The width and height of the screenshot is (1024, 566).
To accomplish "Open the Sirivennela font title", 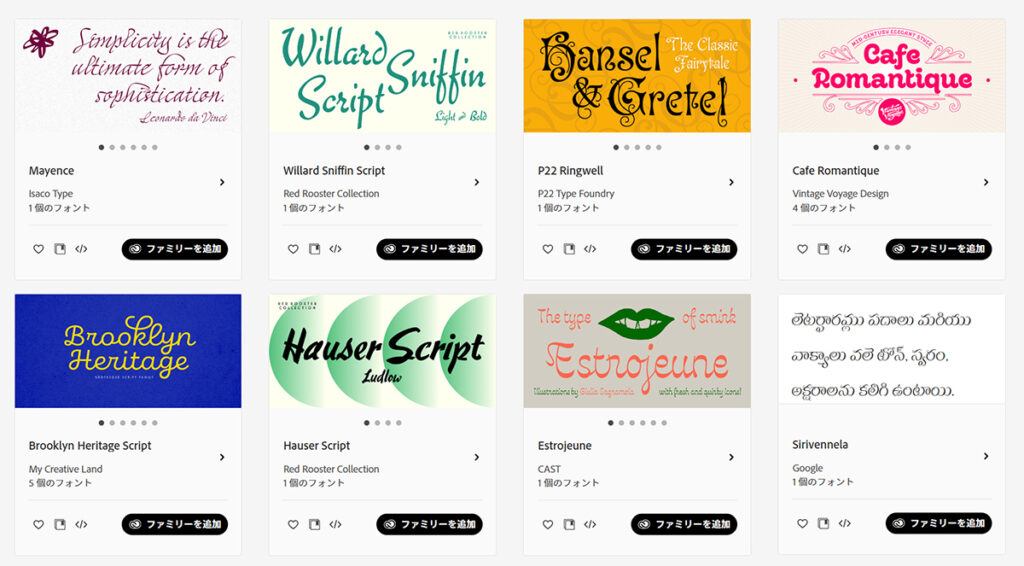I will click(820, 445).
